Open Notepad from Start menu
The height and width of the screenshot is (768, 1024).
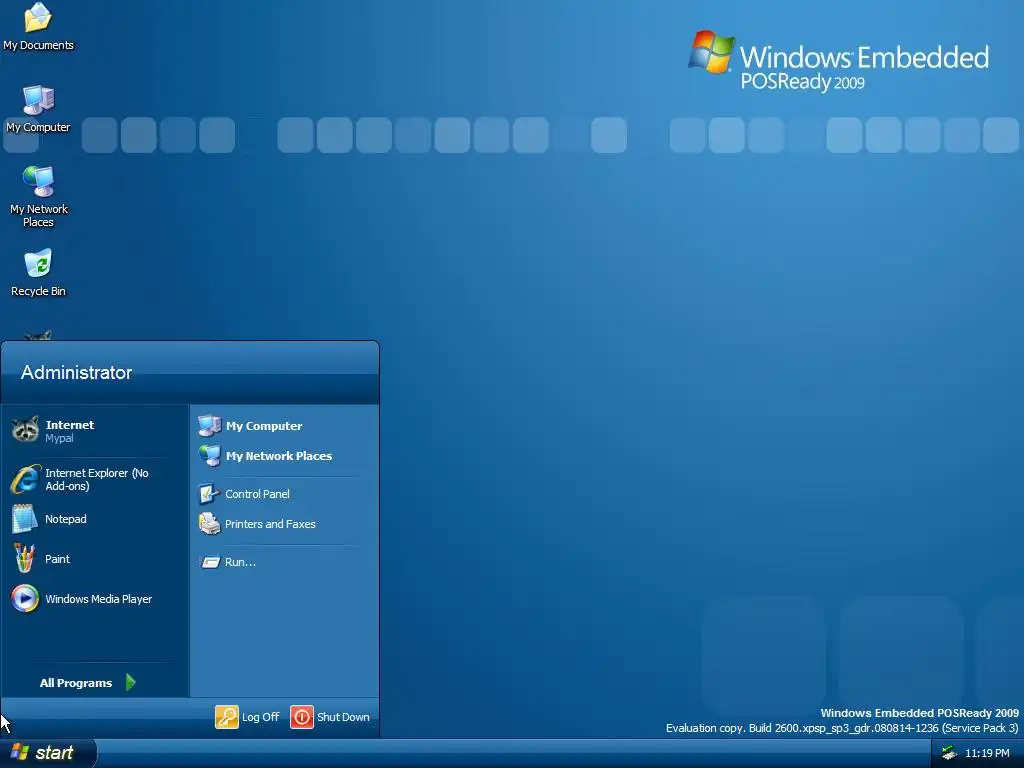25,519
